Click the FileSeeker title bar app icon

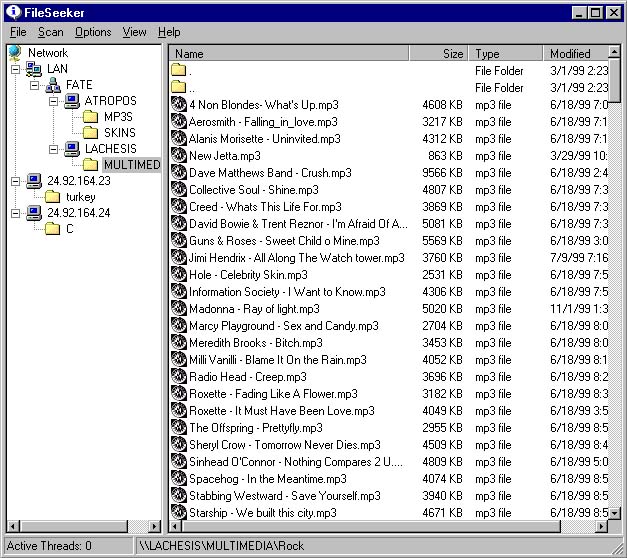pyautogui.click(x=14, y=12)
